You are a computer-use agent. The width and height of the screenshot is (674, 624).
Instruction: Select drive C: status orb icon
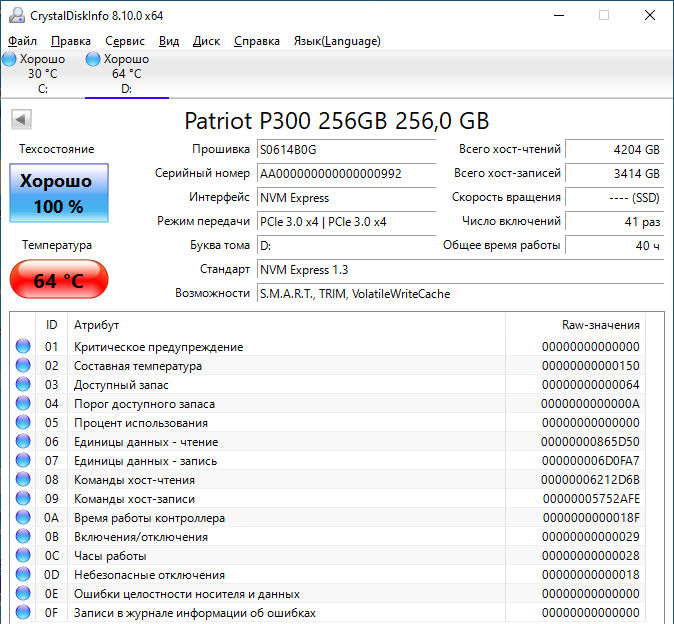(9, 60)
